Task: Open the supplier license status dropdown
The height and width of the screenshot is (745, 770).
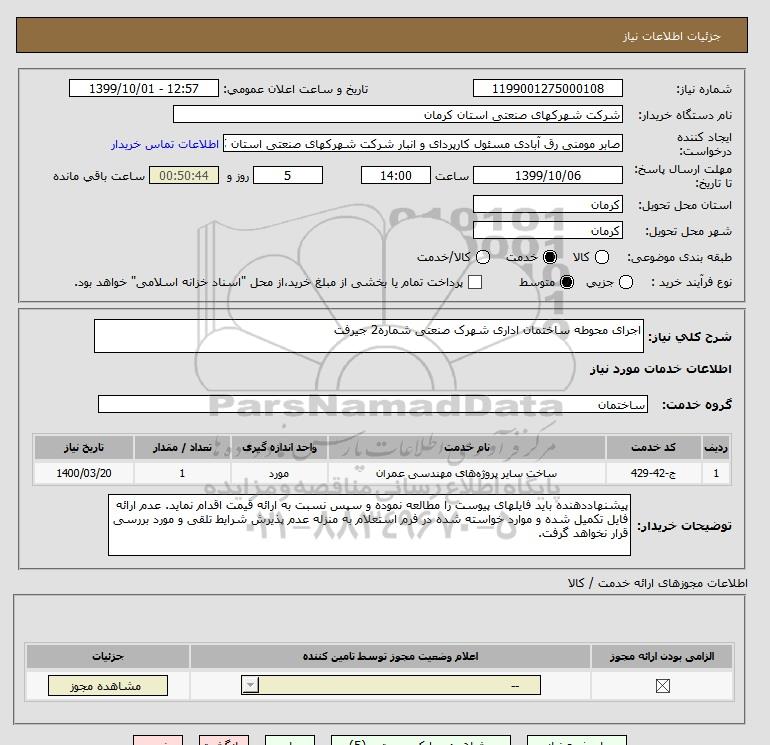Action: (x=391, y=685)
